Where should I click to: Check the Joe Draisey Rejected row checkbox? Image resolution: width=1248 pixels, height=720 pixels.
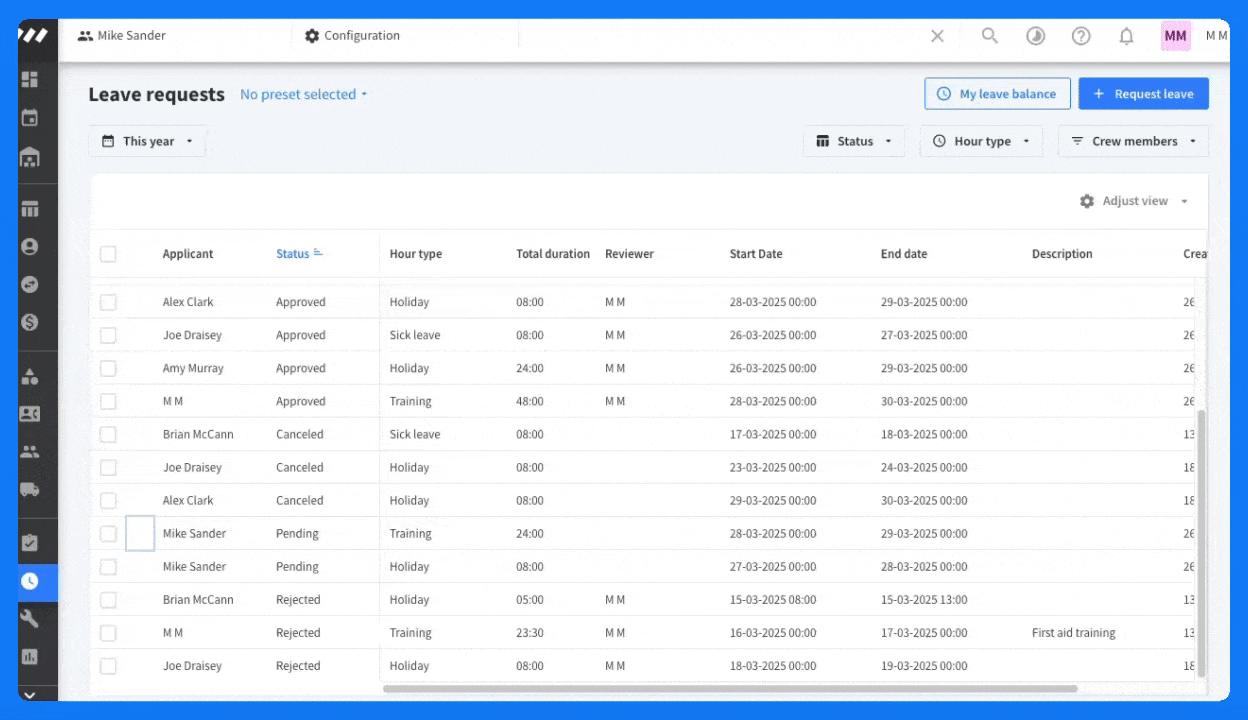click(108, 666)
